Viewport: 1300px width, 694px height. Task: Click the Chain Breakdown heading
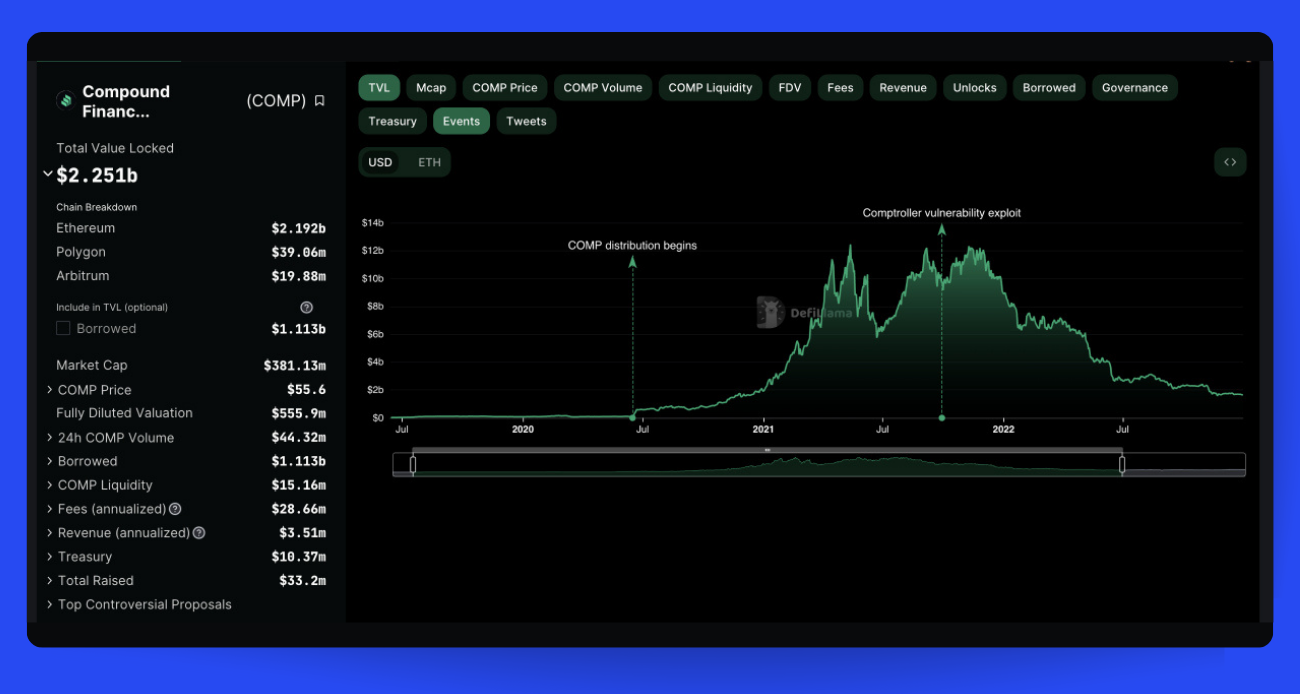pos(96,207)
